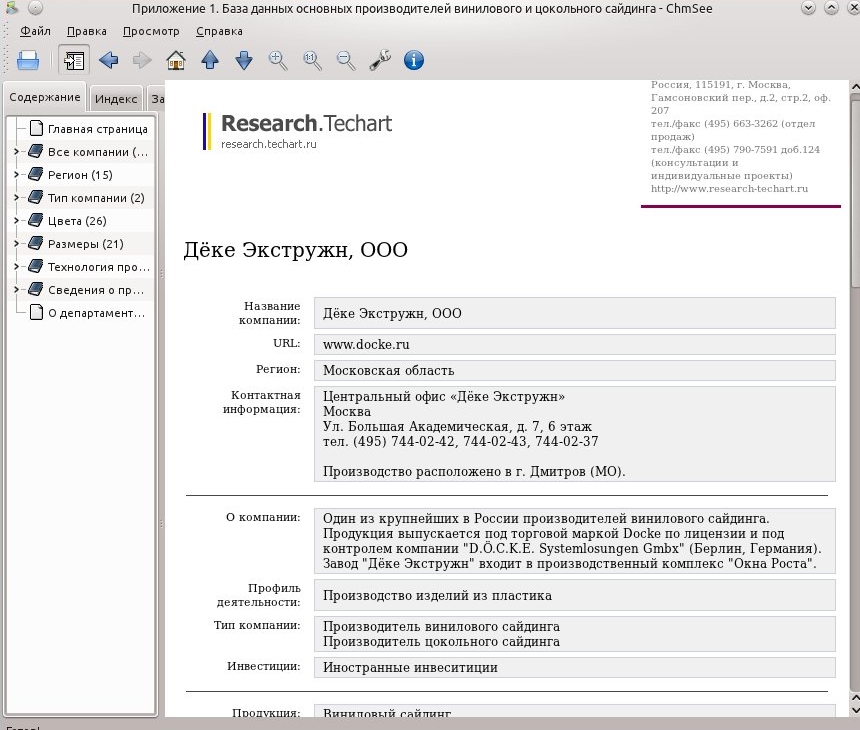860x730 pixels.
Task: Select Регион (15) tree item
Action: (80, 175)
